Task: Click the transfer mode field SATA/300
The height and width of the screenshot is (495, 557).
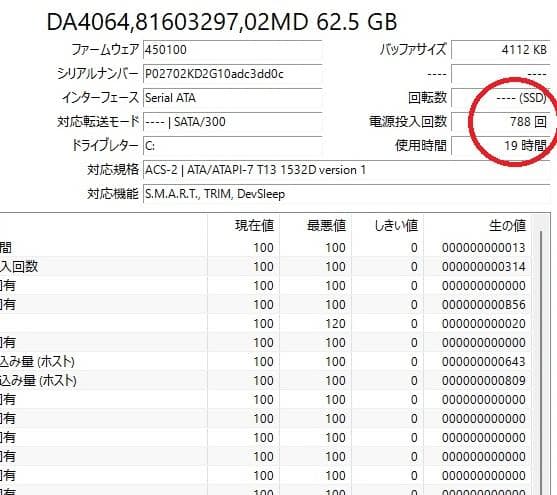Action: pos(233,122)
